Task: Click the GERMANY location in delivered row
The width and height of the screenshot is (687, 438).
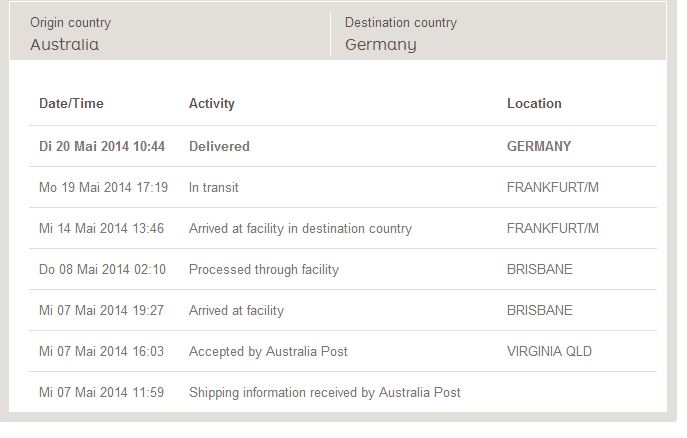Action: (539, 146)
